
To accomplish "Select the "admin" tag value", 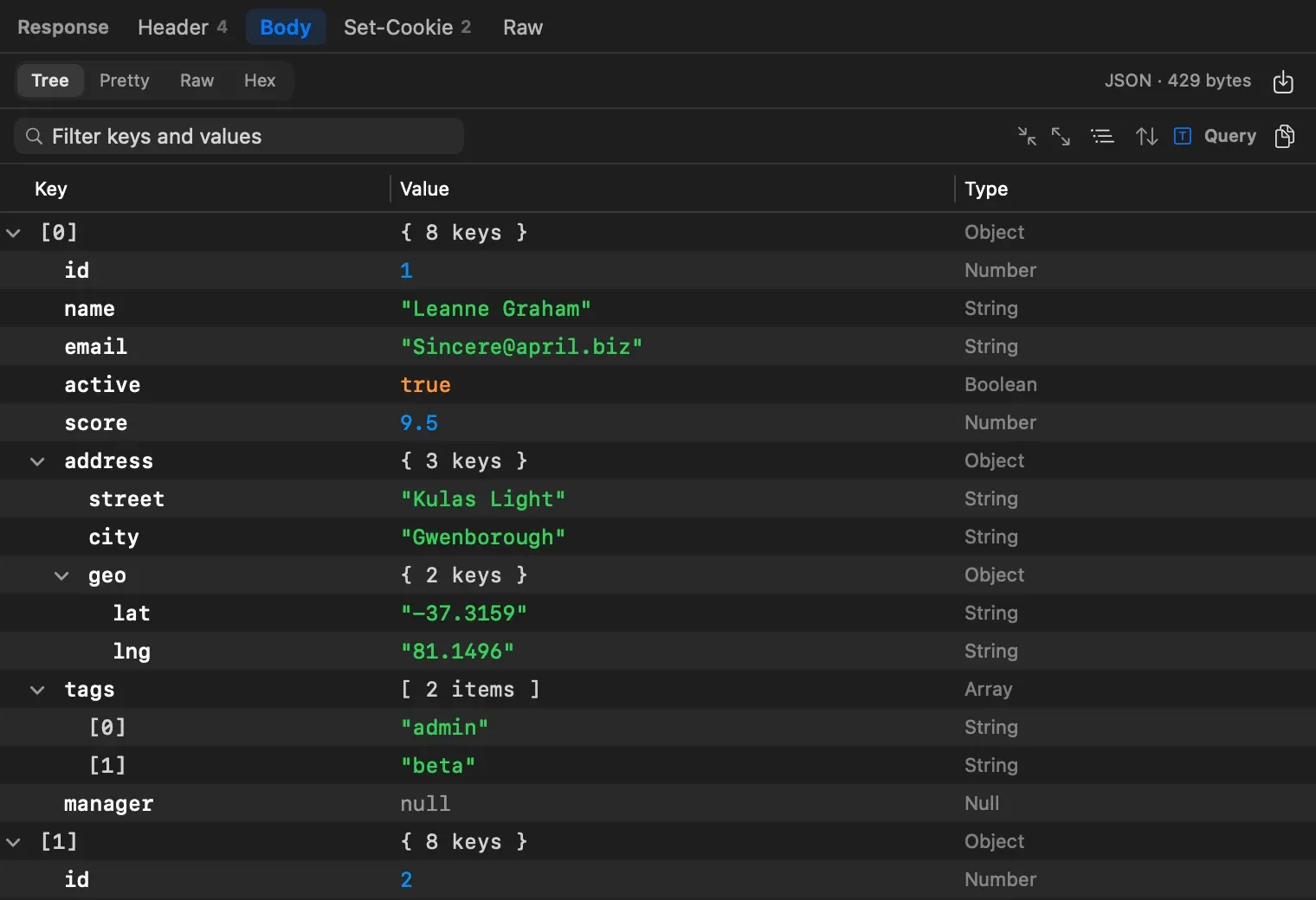I will tap(444, 728).
